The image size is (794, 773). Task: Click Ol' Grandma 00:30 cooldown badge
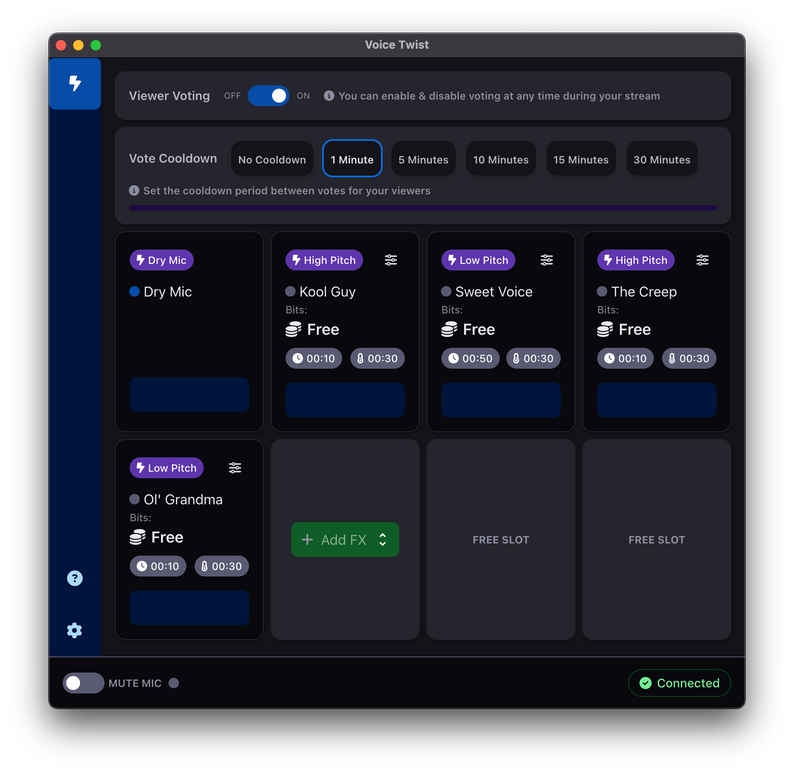(x=222, y=566)
